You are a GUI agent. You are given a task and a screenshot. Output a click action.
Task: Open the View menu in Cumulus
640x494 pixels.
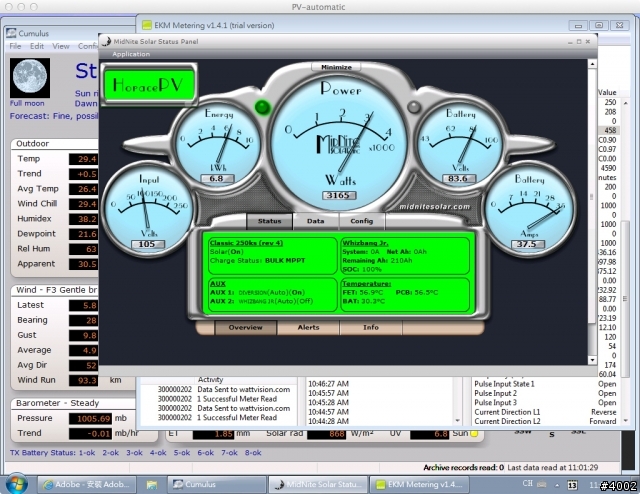pyautogui.click(x=60, y=46)
